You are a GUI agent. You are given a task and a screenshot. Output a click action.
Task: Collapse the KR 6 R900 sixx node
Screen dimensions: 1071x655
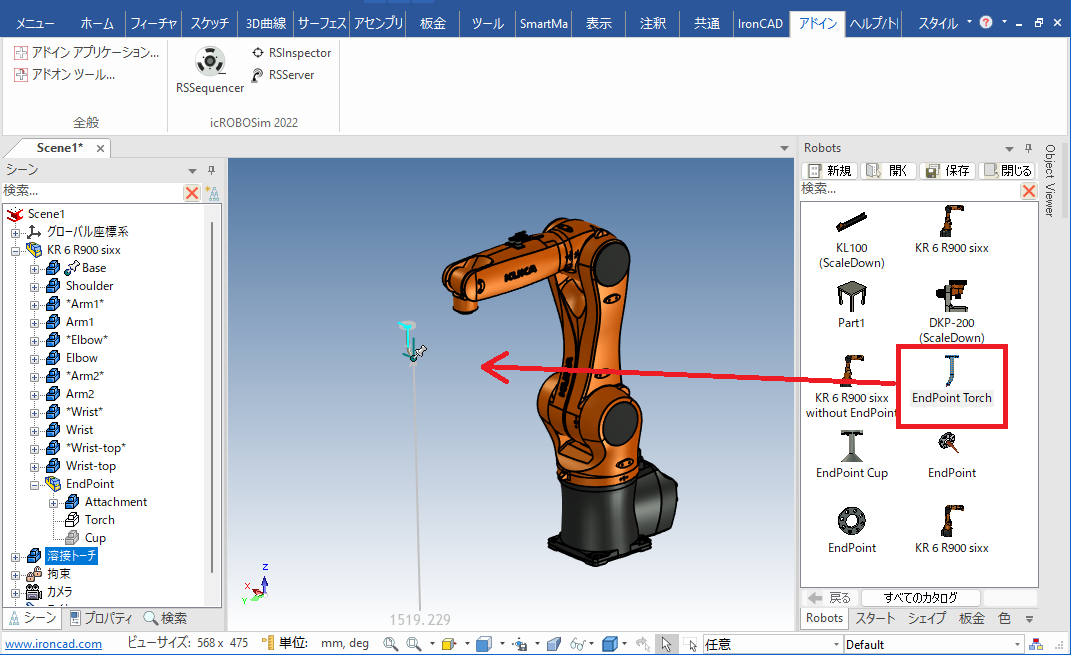[x=16, y=250]
